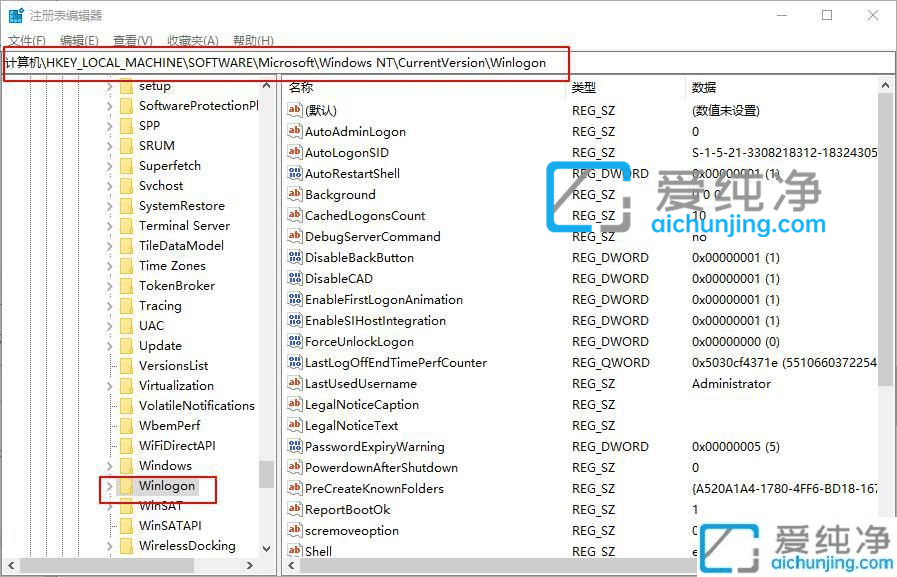Open the 收藏夹(A) menu

tap(193, 41)
